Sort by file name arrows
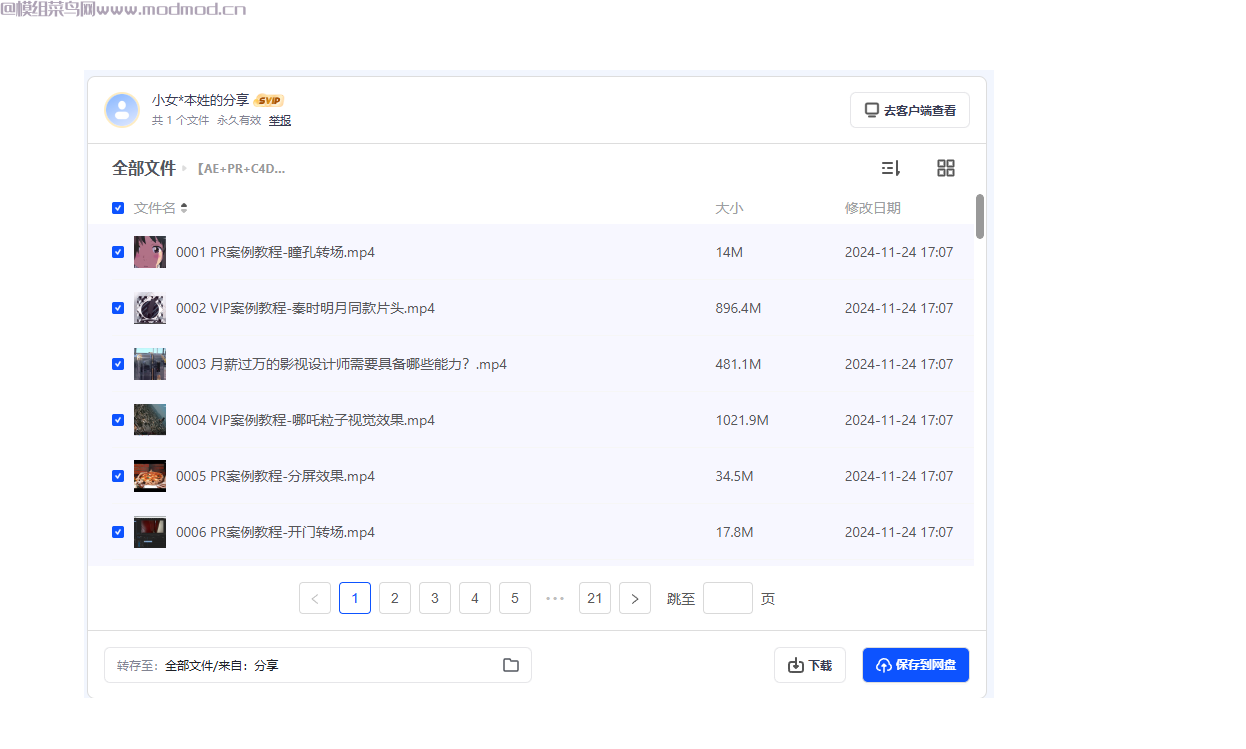The height and width of the screenshot is (749, 1246). coord(184,208)
